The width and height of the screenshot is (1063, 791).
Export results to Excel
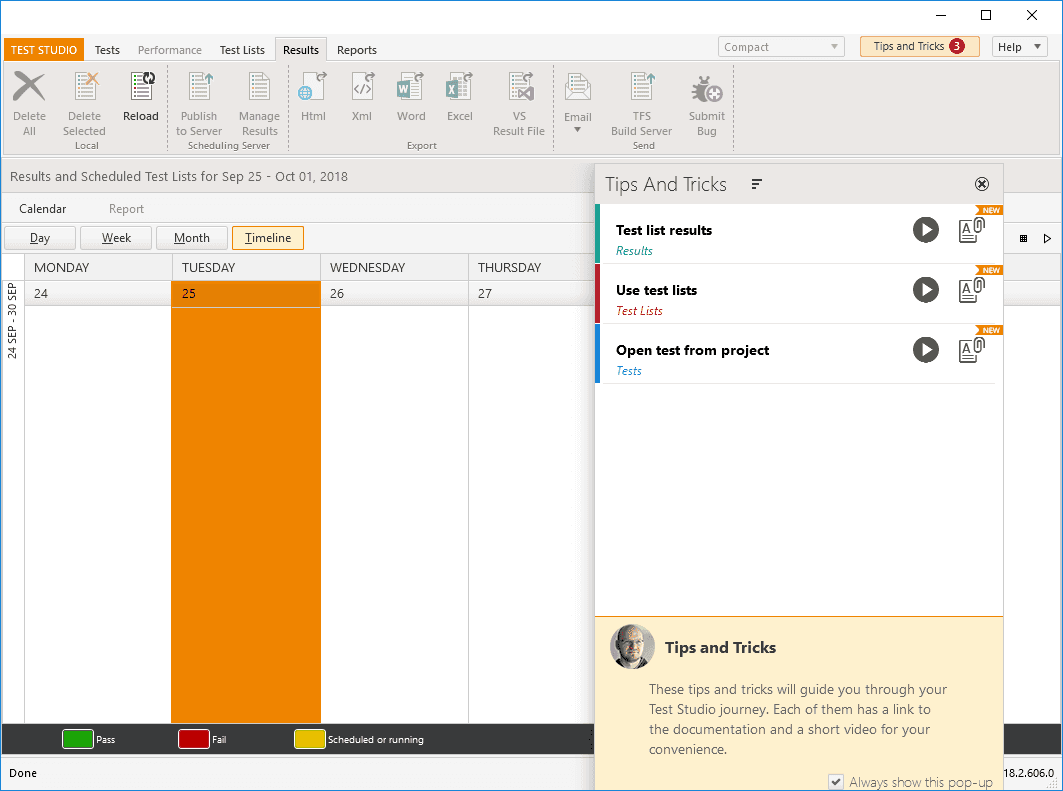[x=459, y=87]
